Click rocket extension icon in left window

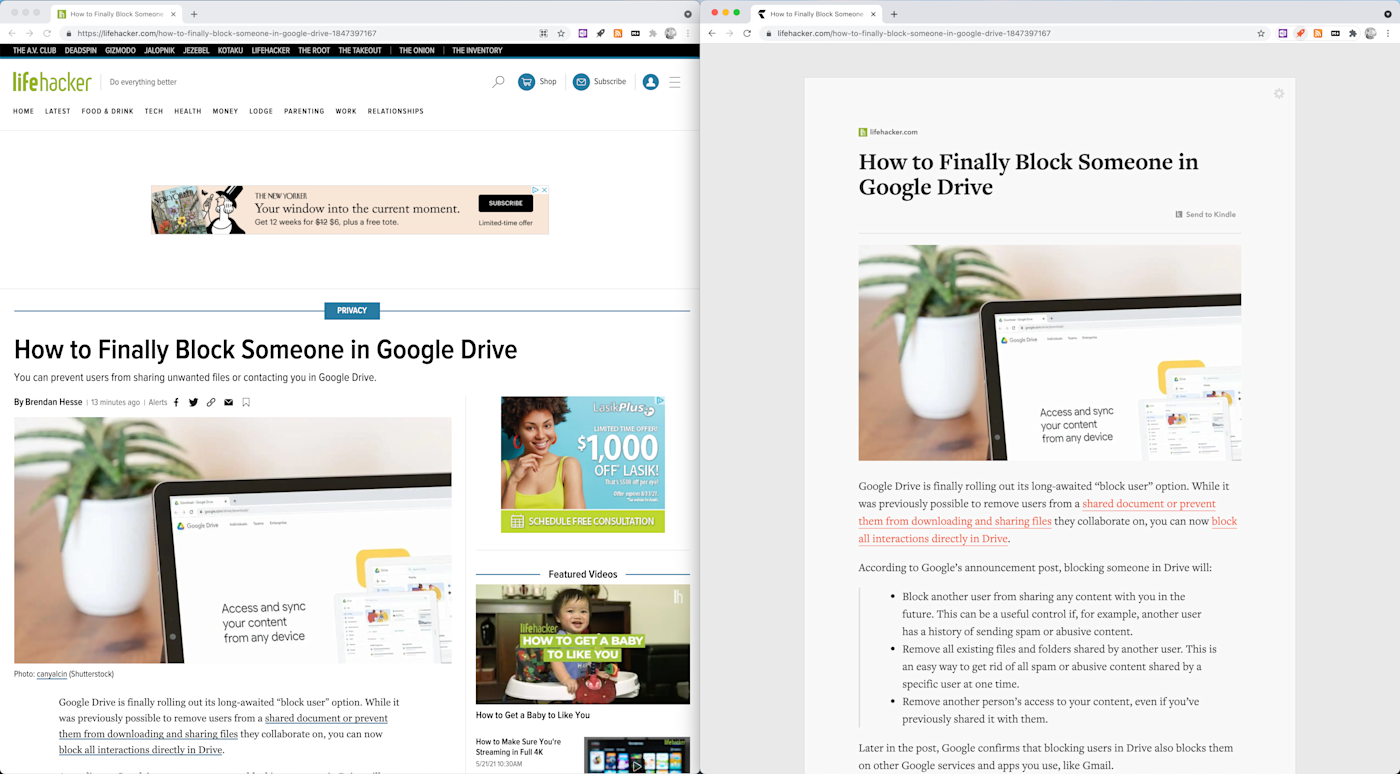[600, 33]
